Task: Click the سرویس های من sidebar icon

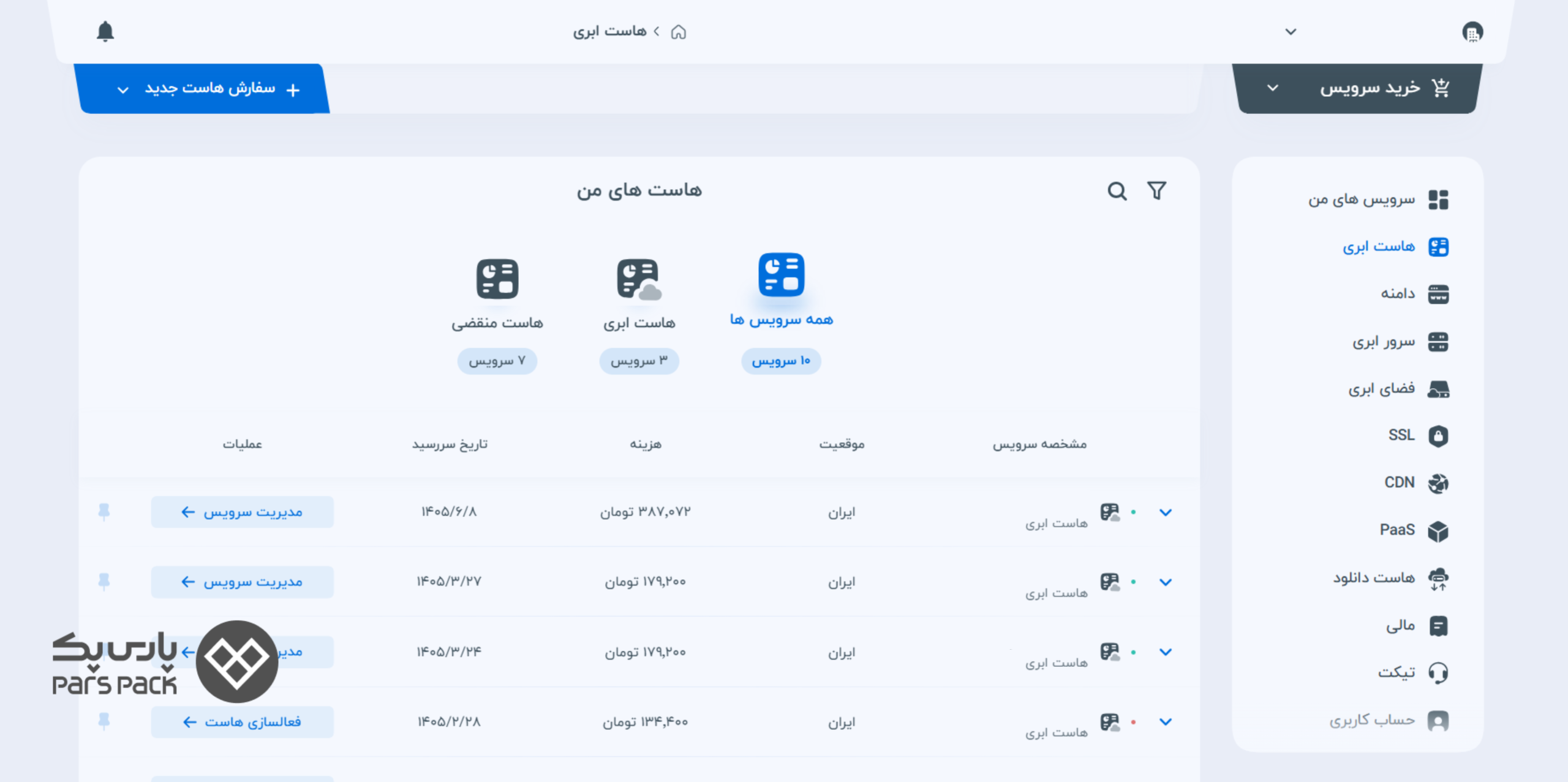Action: click(x=1438, y=200)
